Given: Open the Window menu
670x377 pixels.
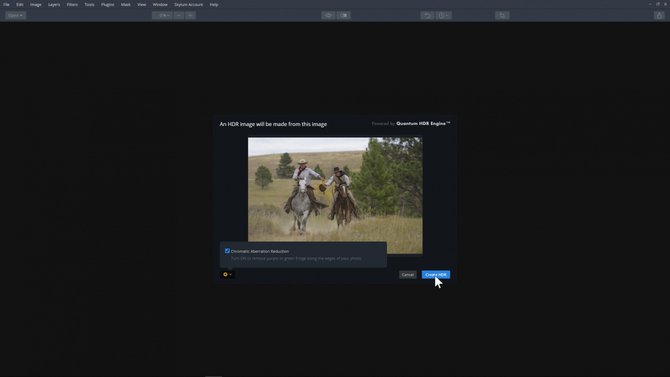Looking at the screenshot, I should pyautogui.click(x=160, y=4).
